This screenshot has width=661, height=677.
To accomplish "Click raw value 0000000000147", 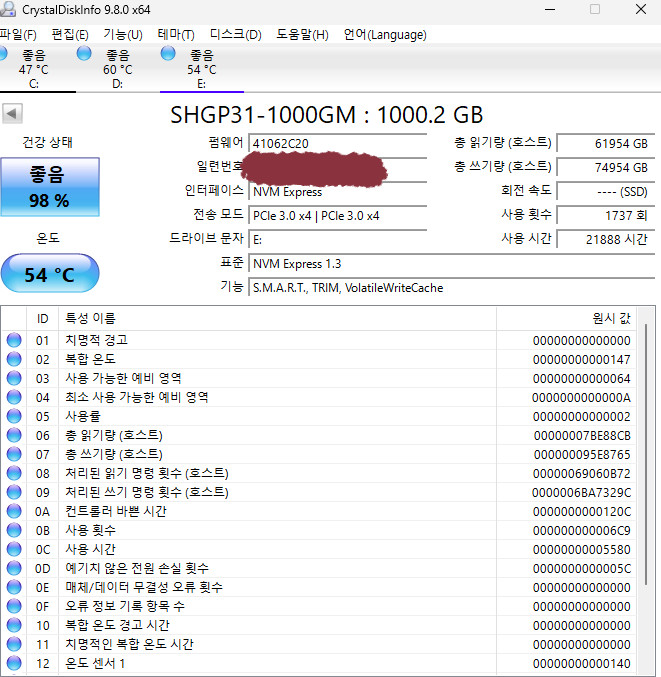I will click(582, 359).
